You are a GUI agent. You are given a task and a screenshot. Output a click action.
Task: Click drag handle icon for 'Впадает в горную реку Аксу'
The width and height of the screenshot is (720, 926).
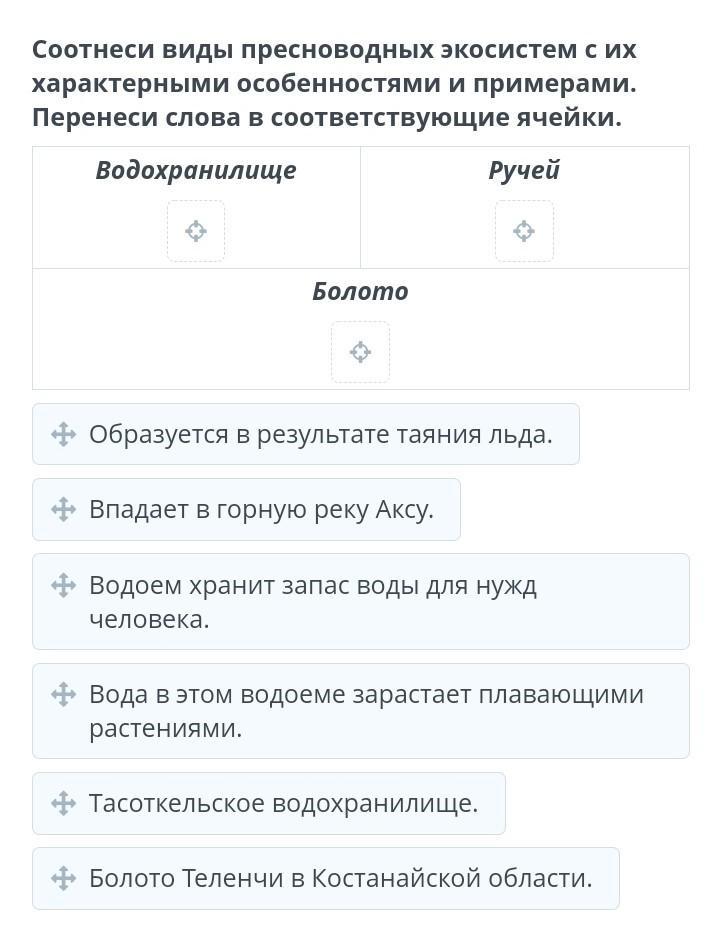pyautogui.click(x=63, y=509)
